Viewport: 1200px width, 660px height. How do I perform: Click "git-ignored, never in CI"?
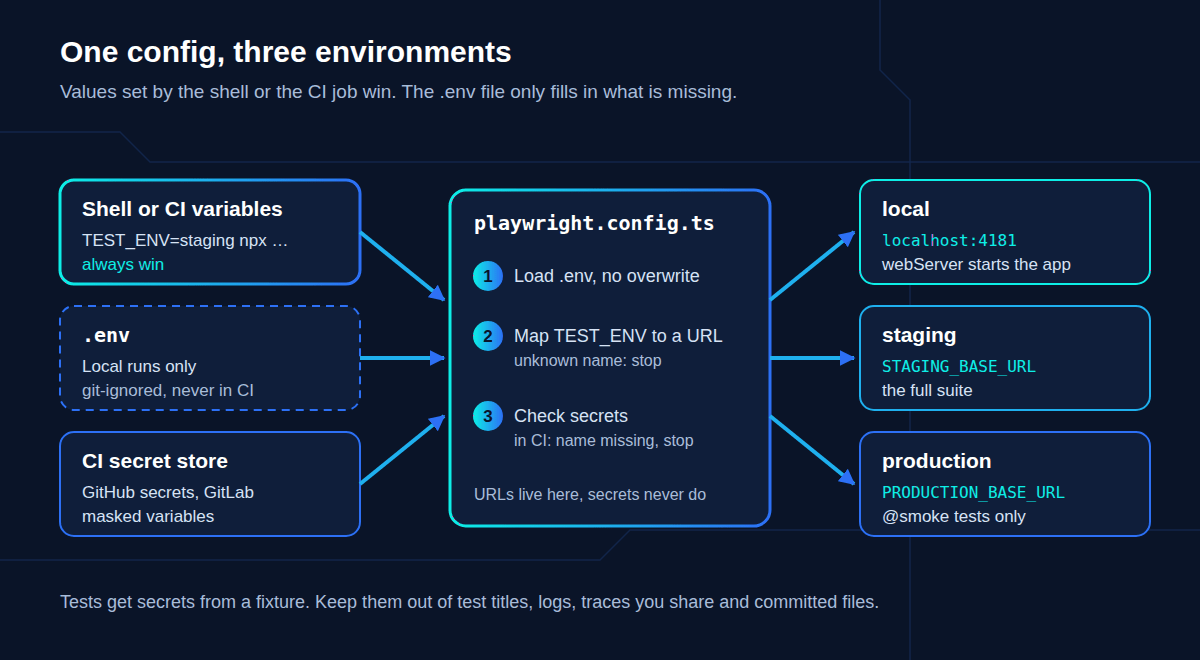click(168, 390)
